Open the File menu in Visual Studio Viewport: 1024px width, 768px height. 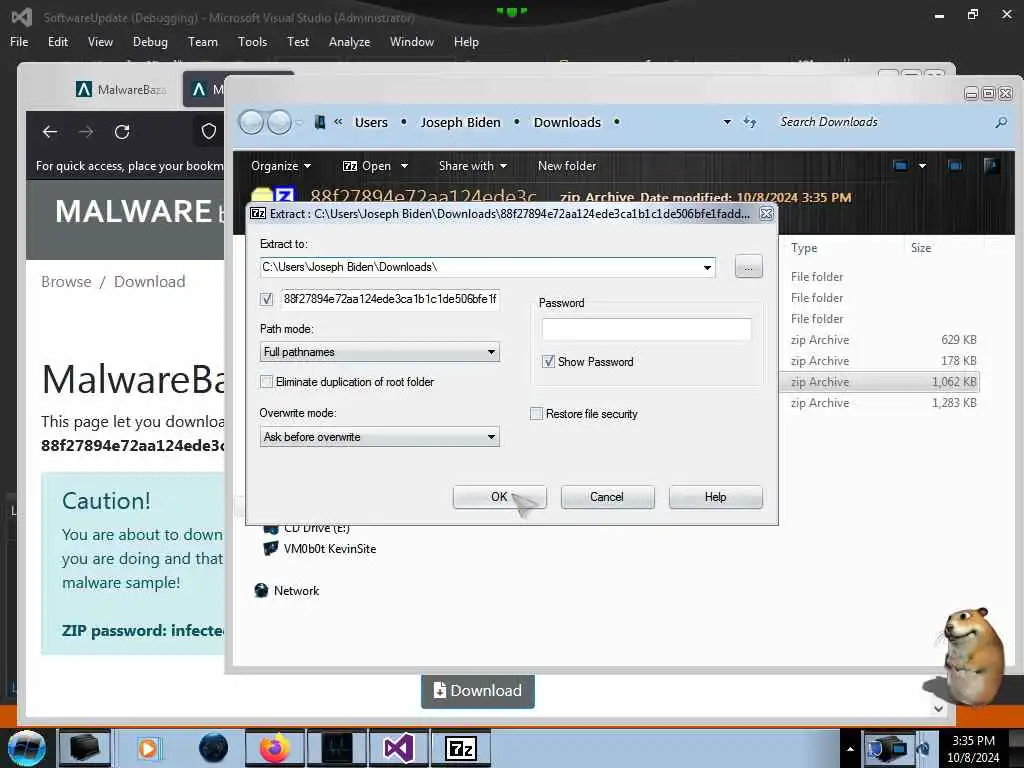pyautogui.click(x=19, y=42)
